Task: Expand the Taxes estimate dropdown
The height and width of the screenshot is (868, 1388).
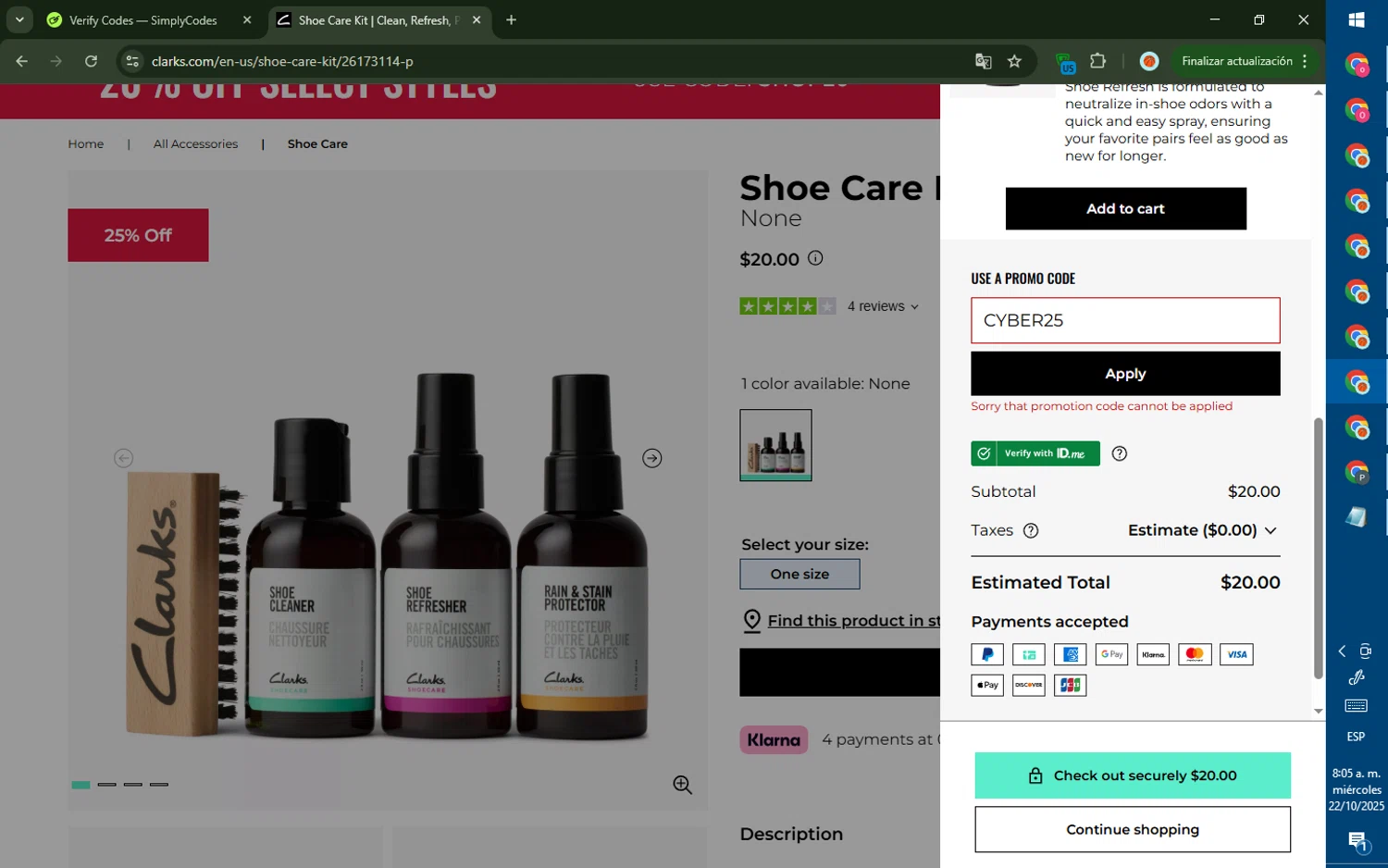Action: coord(1203,530)
